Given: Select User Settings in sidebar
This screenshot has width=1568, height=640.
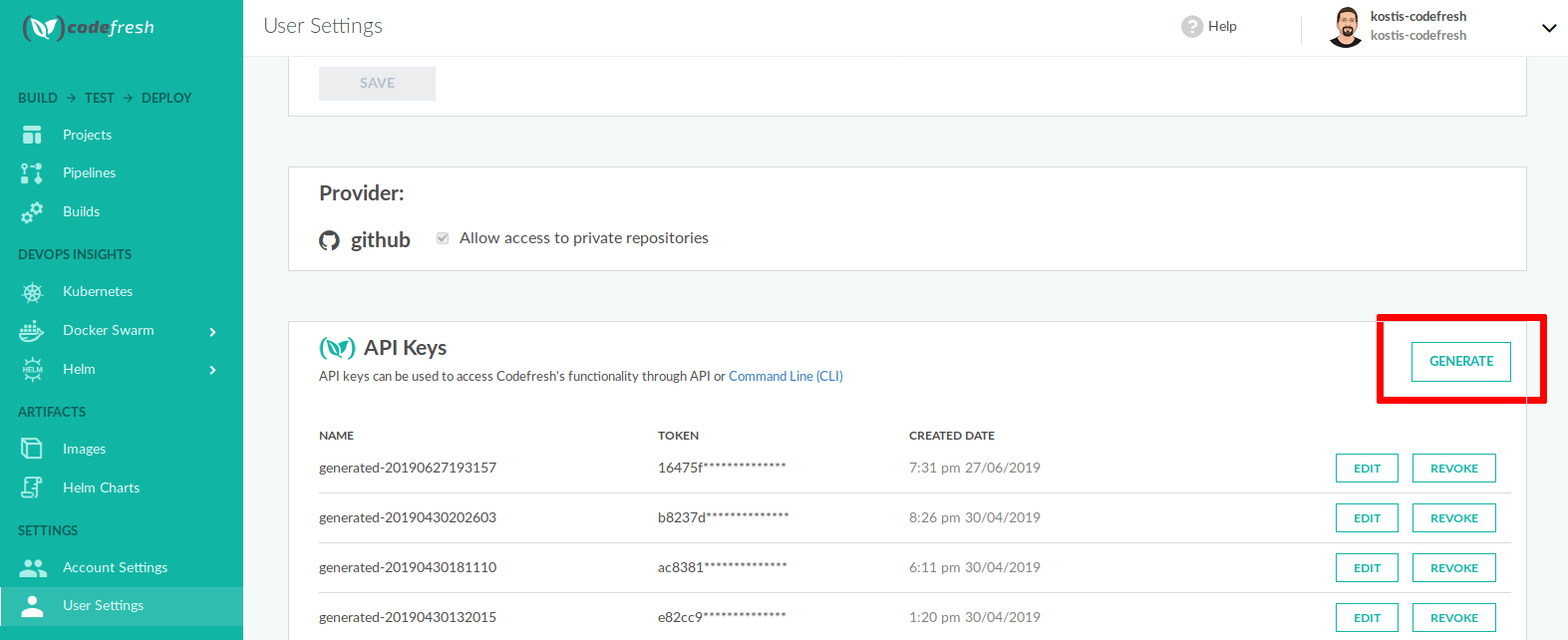Looking at the screenshot, I should 103,605.
